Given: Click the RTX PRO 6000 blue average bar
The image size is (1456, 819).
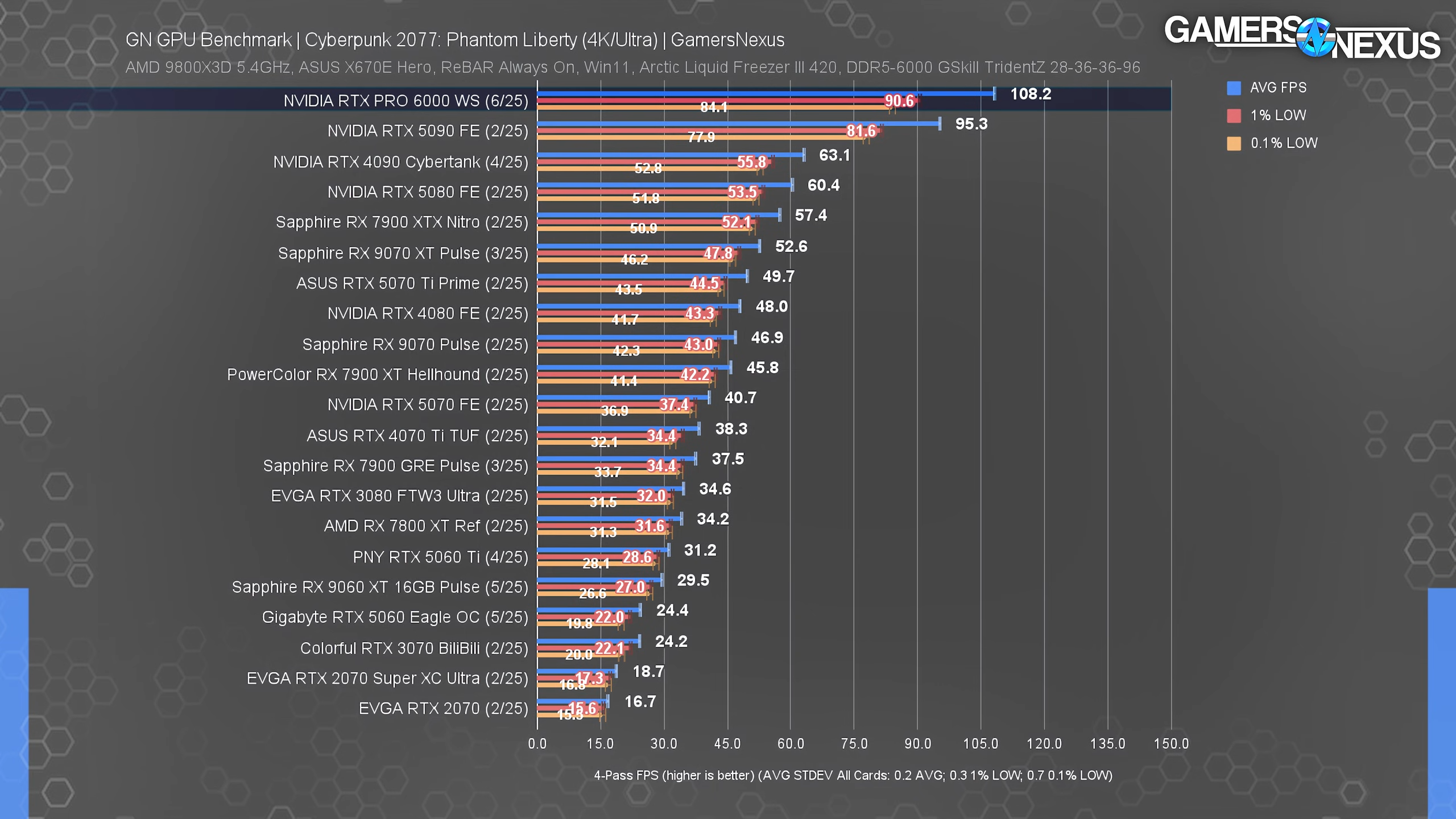Looking at the screenshot, I should click(x=766, y=94).
